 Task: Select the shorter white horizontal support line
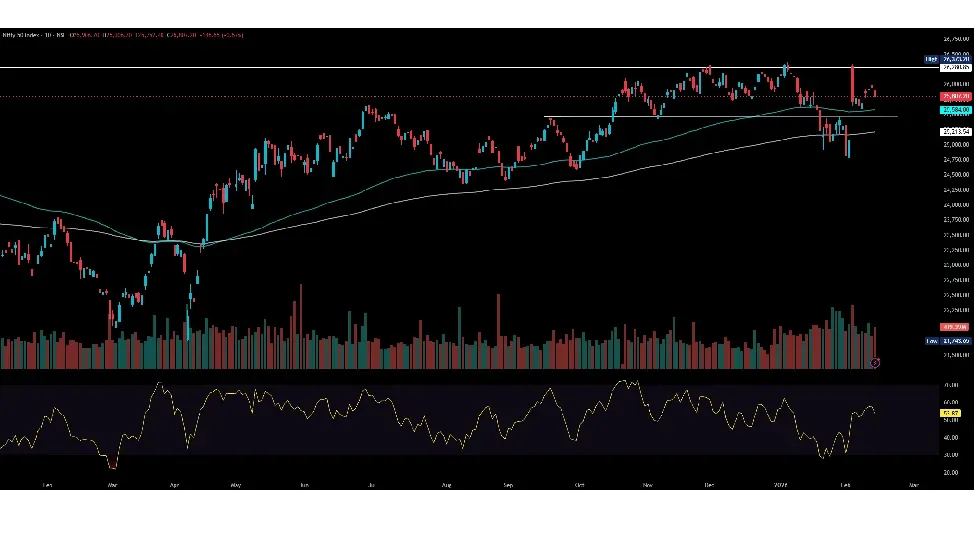tap(700, 117)
